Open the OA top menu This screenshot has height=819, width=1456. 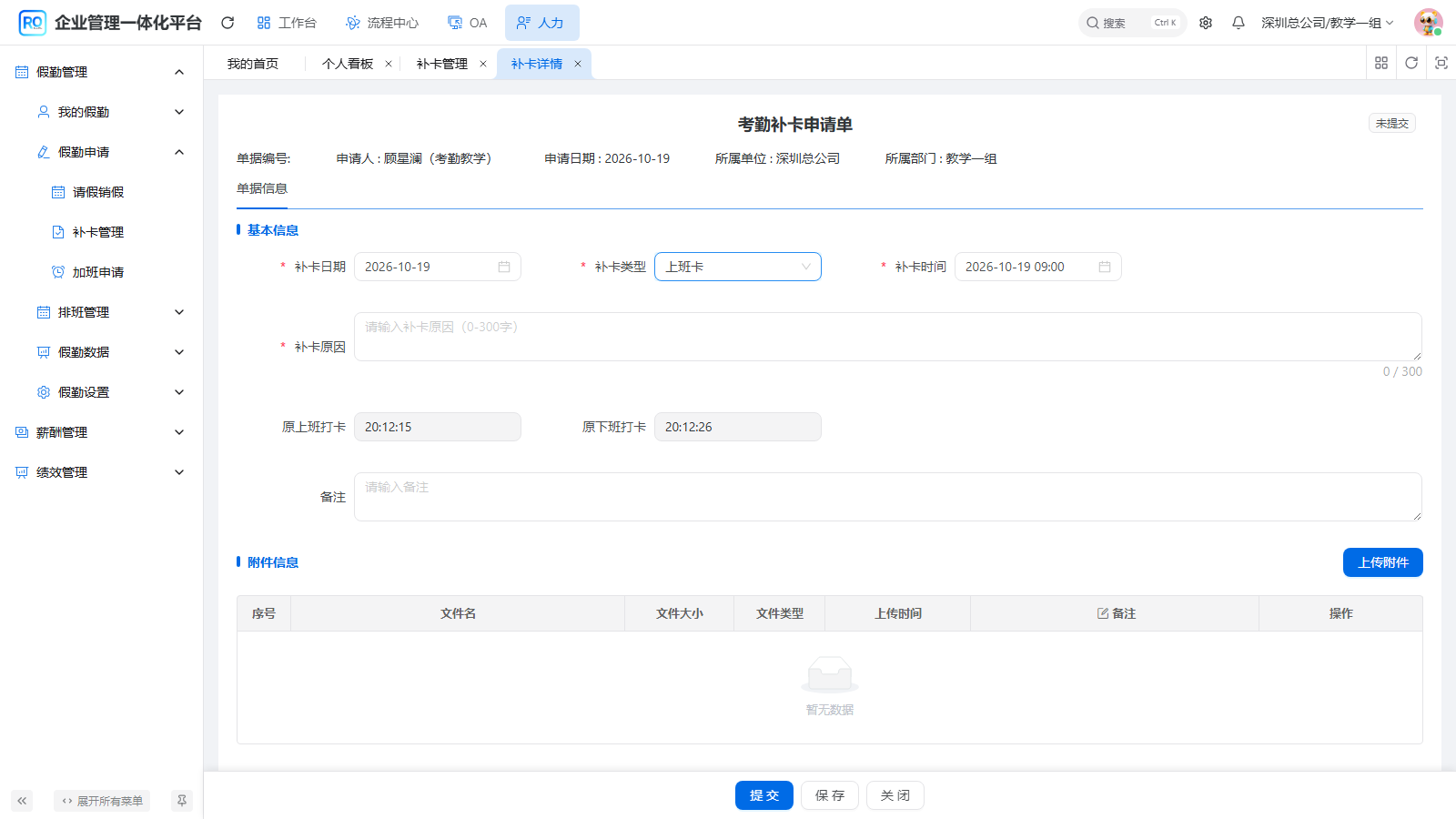coord(468,23)
